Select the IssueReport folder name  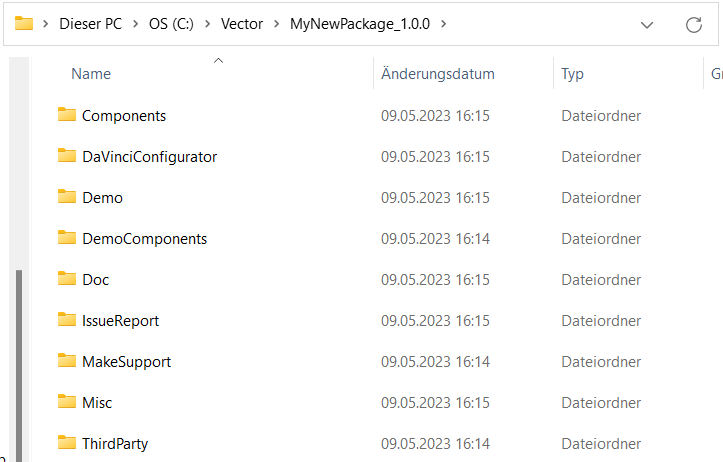click(120, 321)
